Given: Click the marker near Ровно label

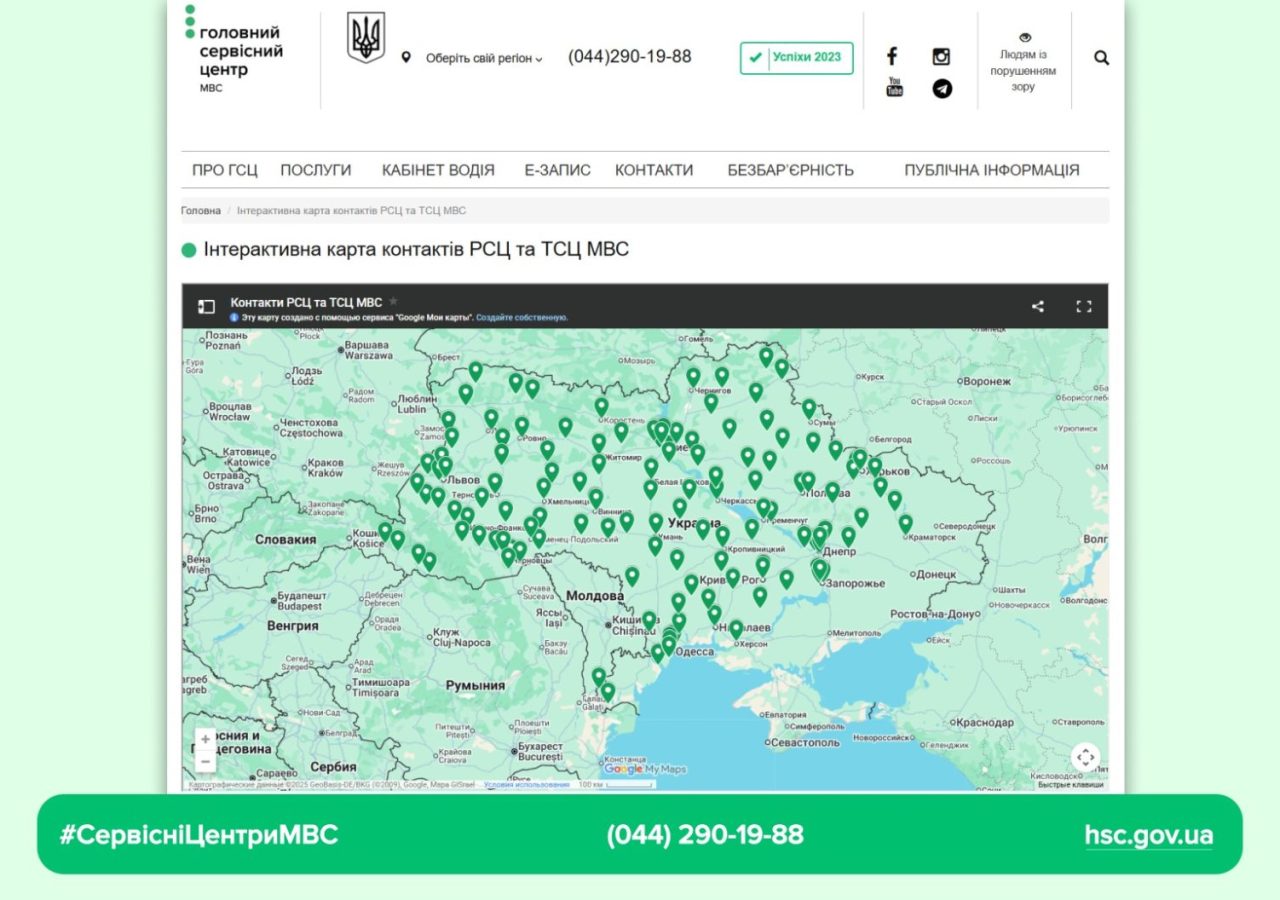Looking at the screenshot, I should point(521,426).
